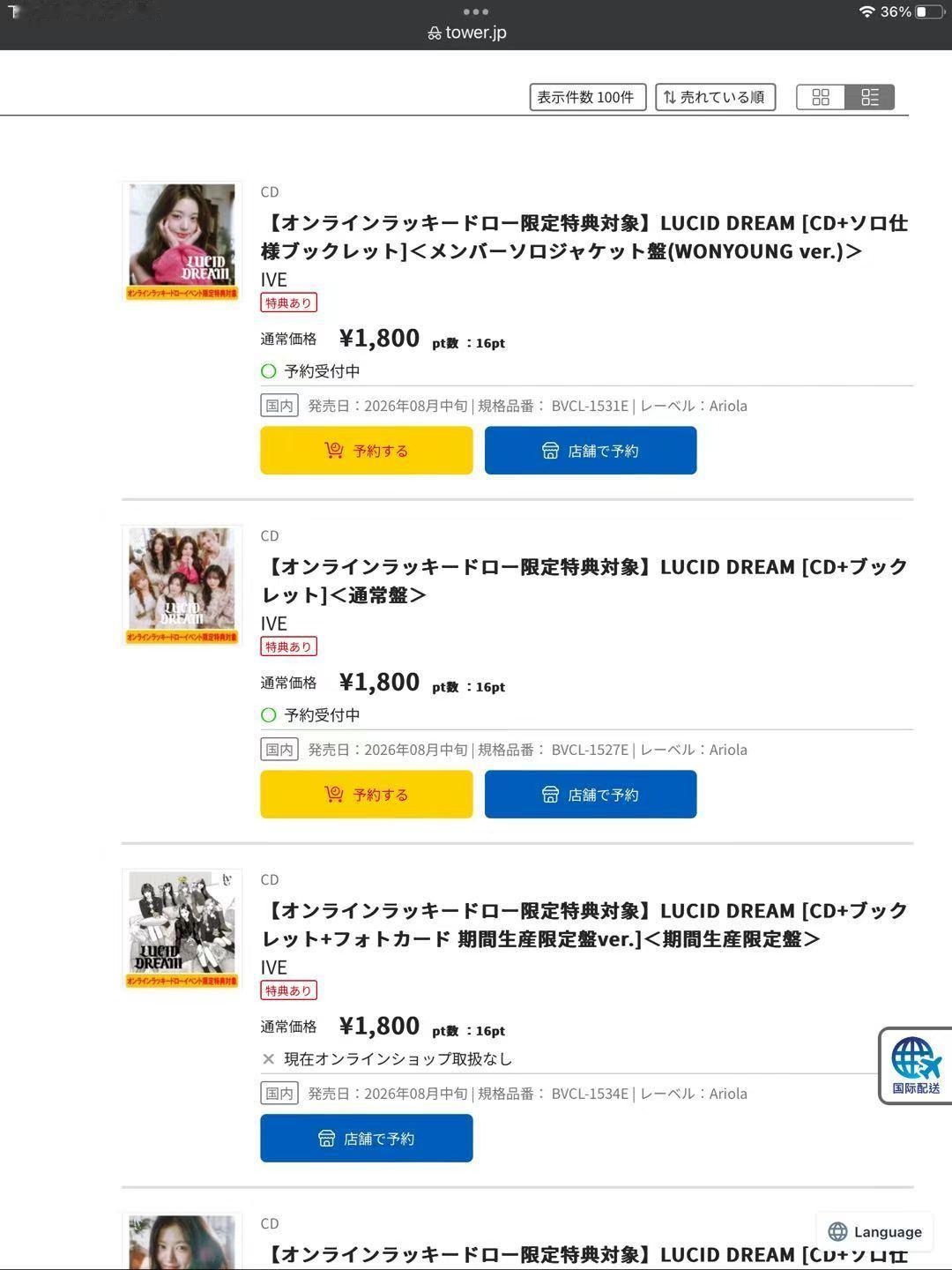Click 店舗で予約 for 期間生産限定盤
This screenshot has width=952, height=1270.
pyautogui.click(x=367, y=1139)
